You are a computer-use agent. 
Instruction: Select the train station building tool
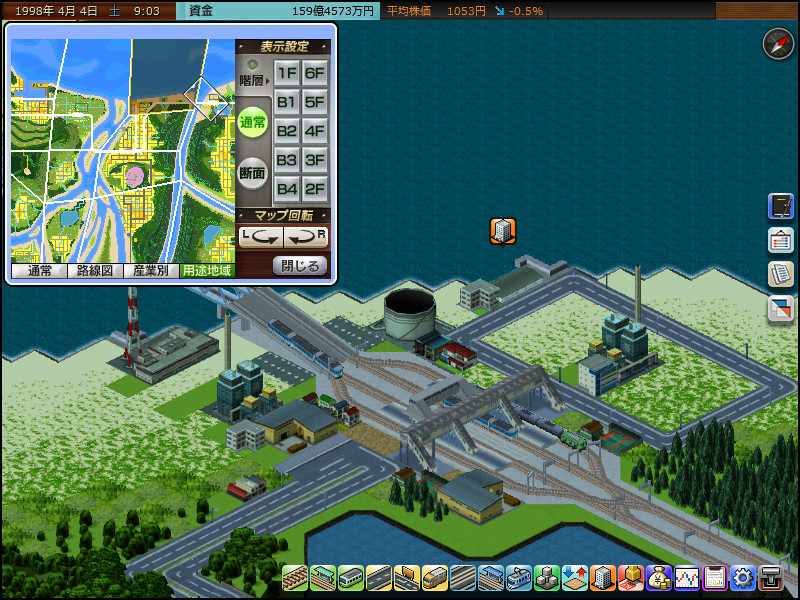323,578
